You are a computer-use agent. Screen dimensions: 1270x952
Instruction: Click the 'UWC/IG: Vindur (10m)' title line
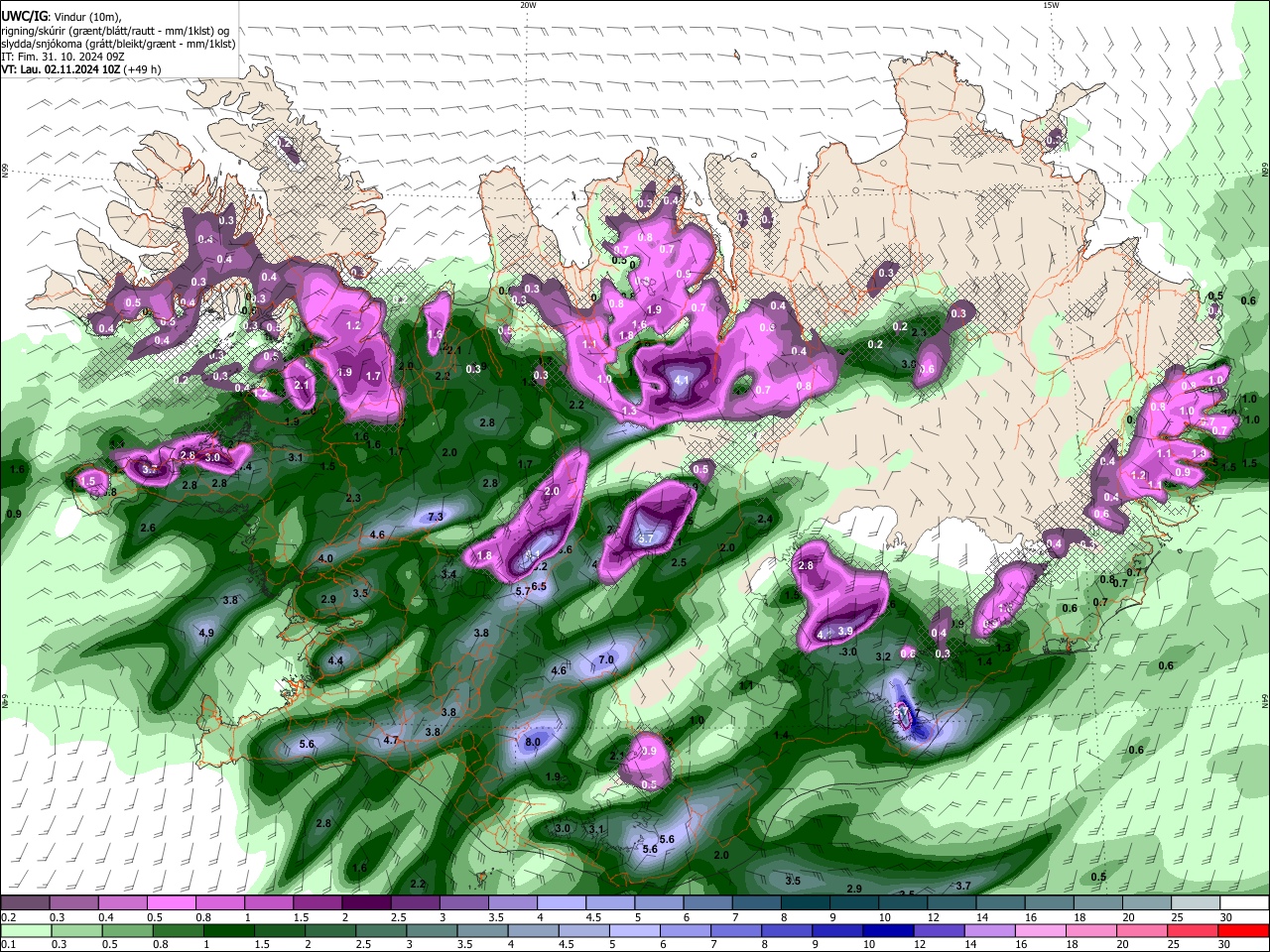tap(62, 17)
